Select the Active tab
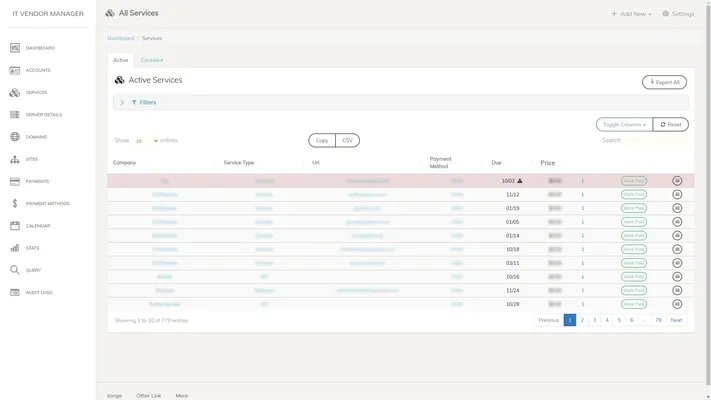The width and height of the screenshot is (711, 400). 120,60
